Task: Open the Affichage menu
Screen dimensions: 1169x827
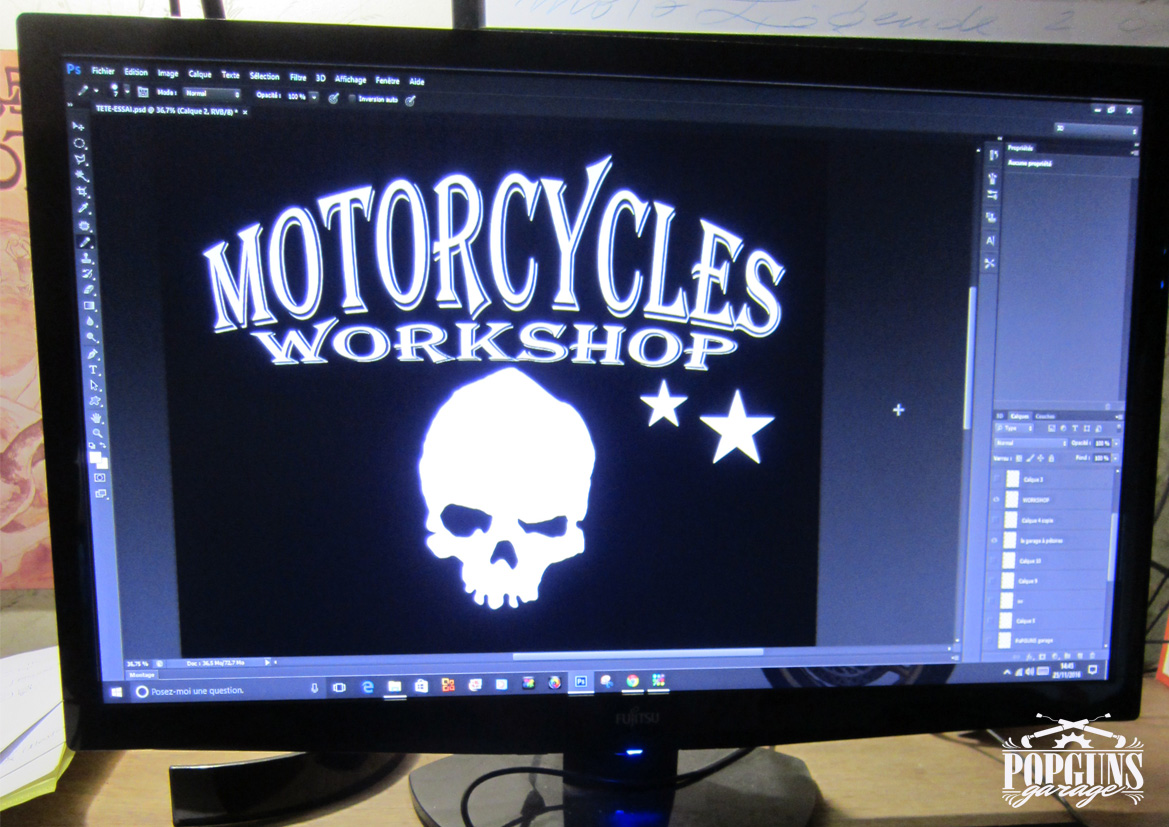Action: pyautogui.click(x=350, y=79)
